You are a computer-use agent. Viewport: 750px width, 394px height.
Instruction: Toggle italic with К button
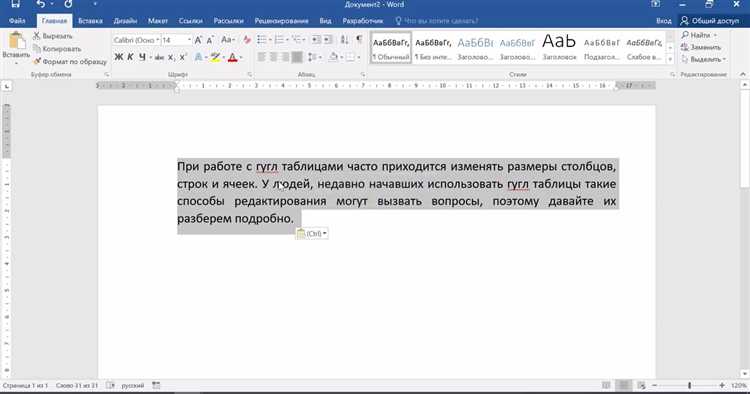tap(130, 57)
